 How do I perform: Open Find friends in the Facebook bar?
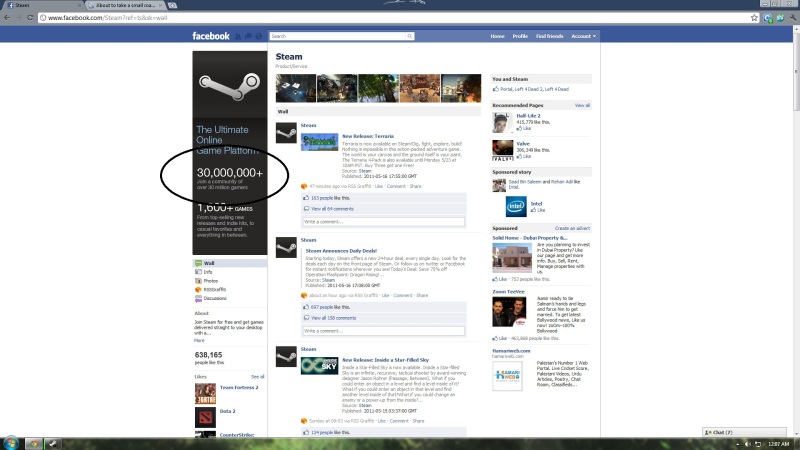pyautogui.click(x=549, y=36)
